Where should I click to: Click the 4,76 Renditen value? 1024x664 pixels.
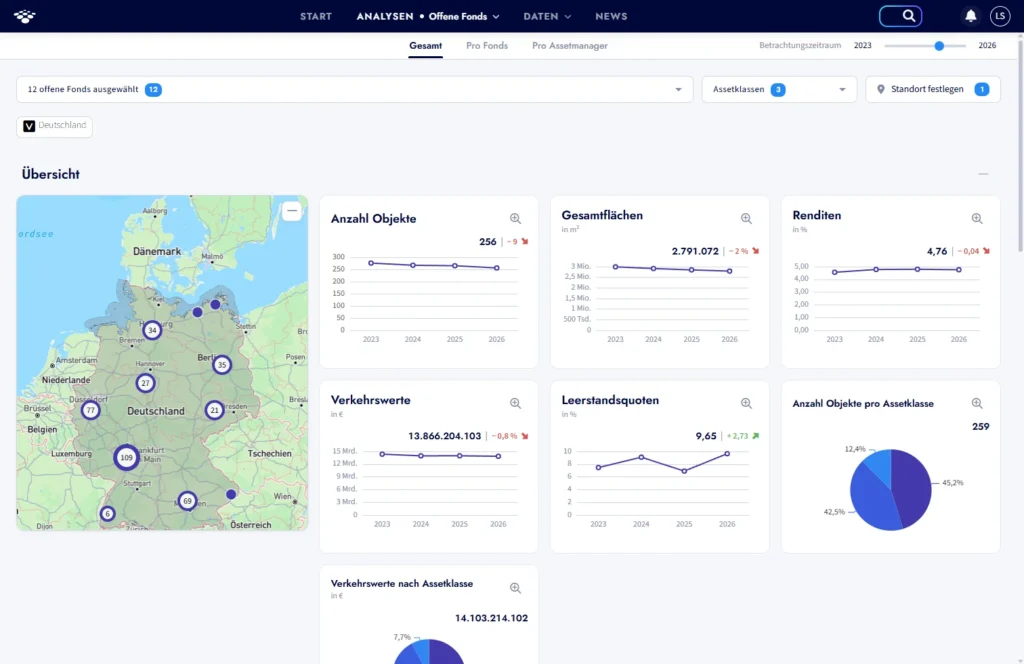(936, 251)
